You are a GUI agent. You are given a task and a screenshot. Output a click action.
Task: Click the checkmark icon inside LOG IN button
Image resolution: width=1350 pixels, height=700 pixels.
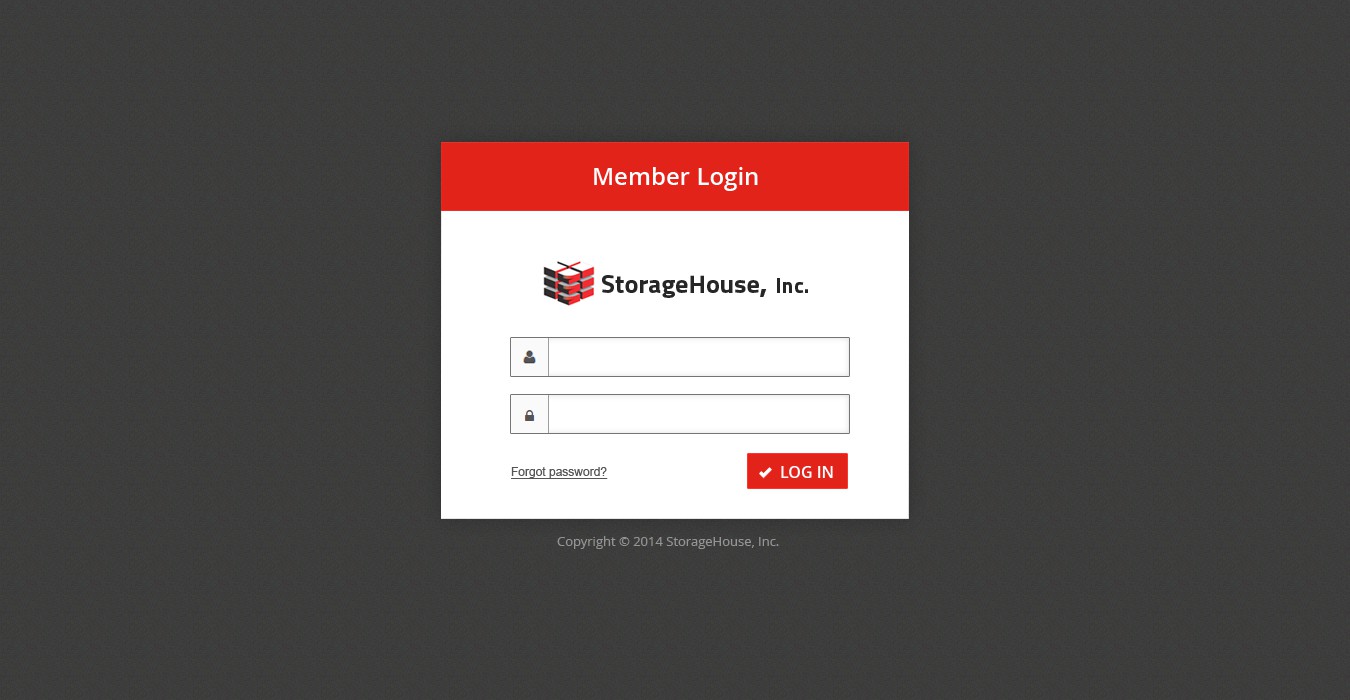click(765, 472)
